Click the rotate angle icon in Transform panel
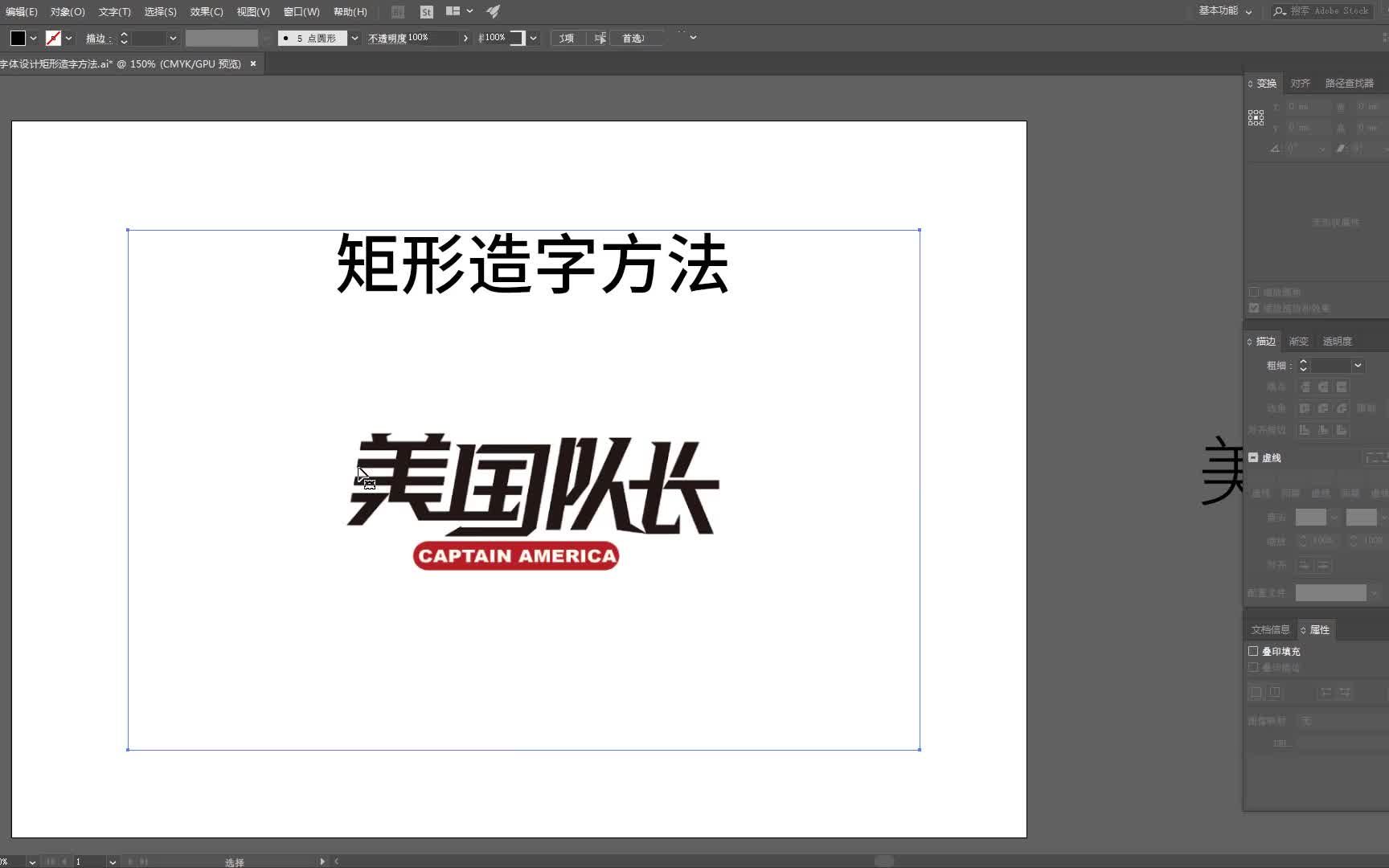1389x868 pixels. click(1274, 149)
